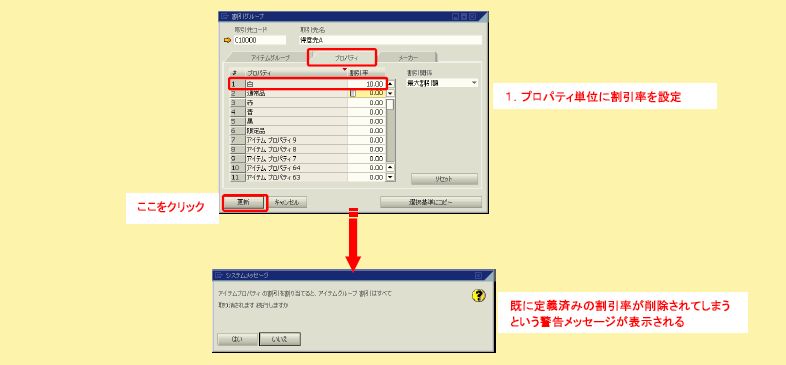Click scroll-up arrow beside row 10 discount
The width and height of the screenshot is (786, 365).
click(391, 167)
